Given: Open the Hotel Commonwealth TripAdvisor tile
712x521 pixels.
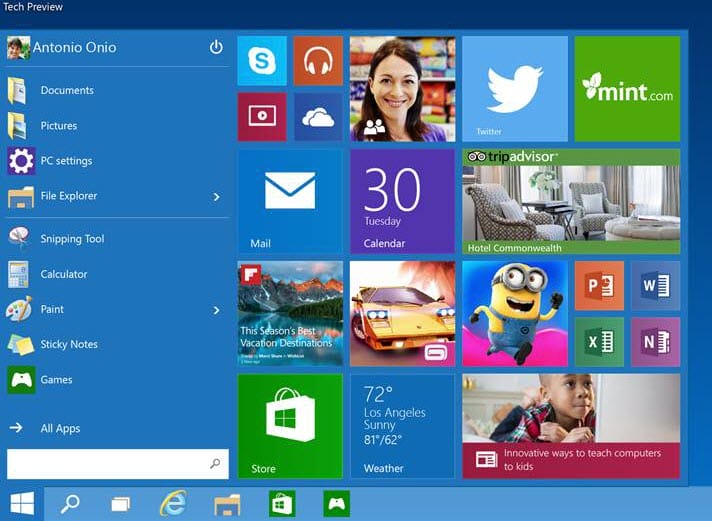Looking at the screenshot, I should click(x=571, y=201).
